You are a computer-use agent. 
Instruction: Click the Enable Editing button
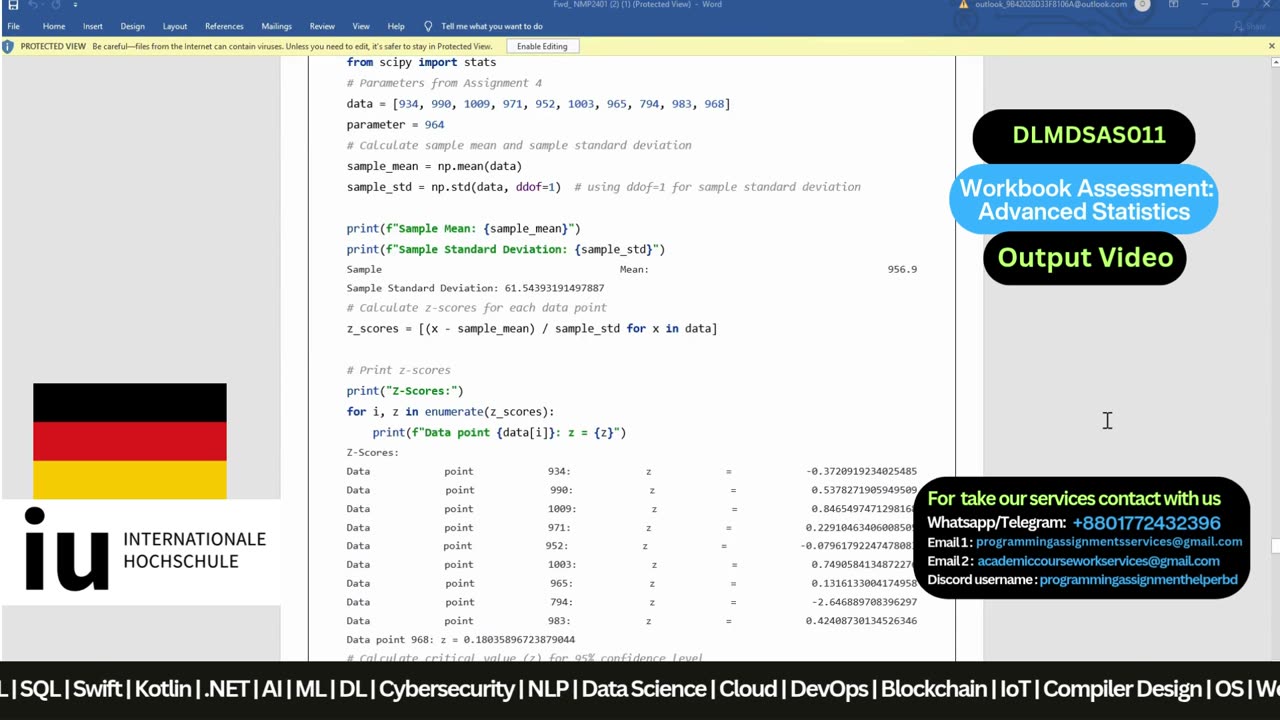pos(542,46)
